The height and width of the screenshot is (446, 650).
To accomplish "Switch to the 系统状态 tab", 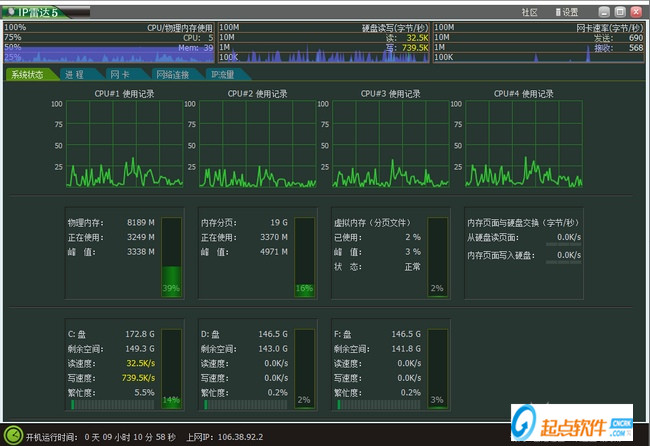I will [x=27, y=75].
